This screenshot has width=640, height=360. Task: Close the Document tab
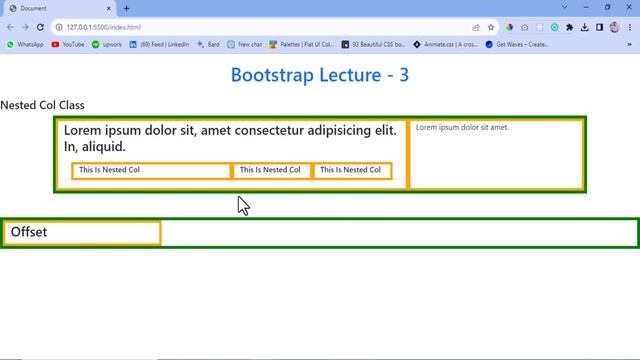click(x=109, y=8)
